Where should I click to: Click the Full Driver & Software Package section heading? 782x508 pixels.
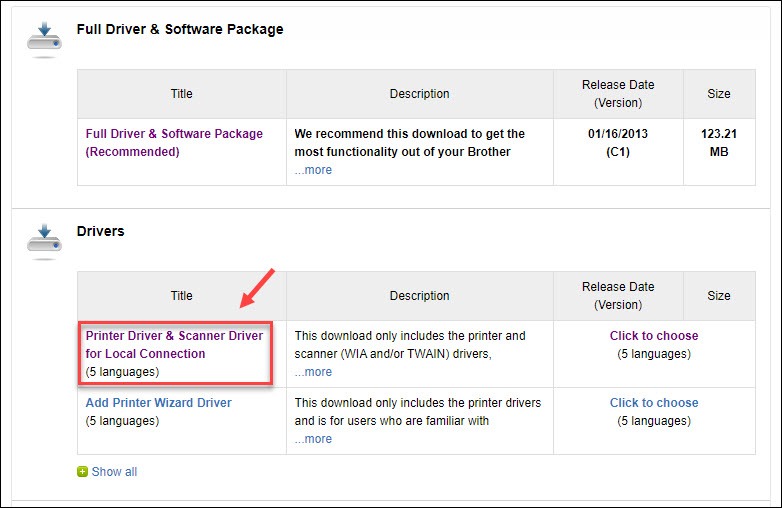180,30
